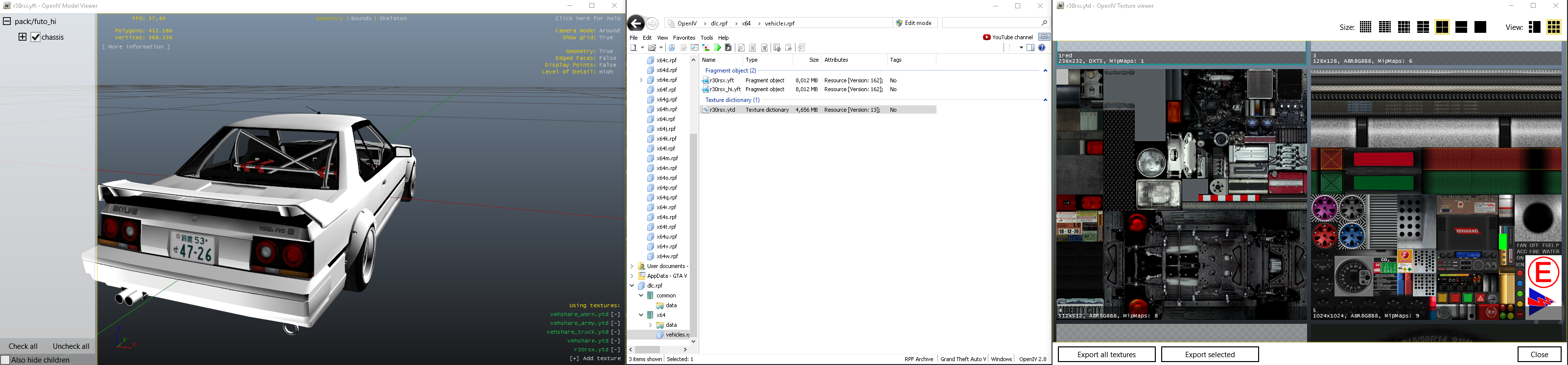Click the Check all button
The image size is (1568, 365).
click(23, 346)
